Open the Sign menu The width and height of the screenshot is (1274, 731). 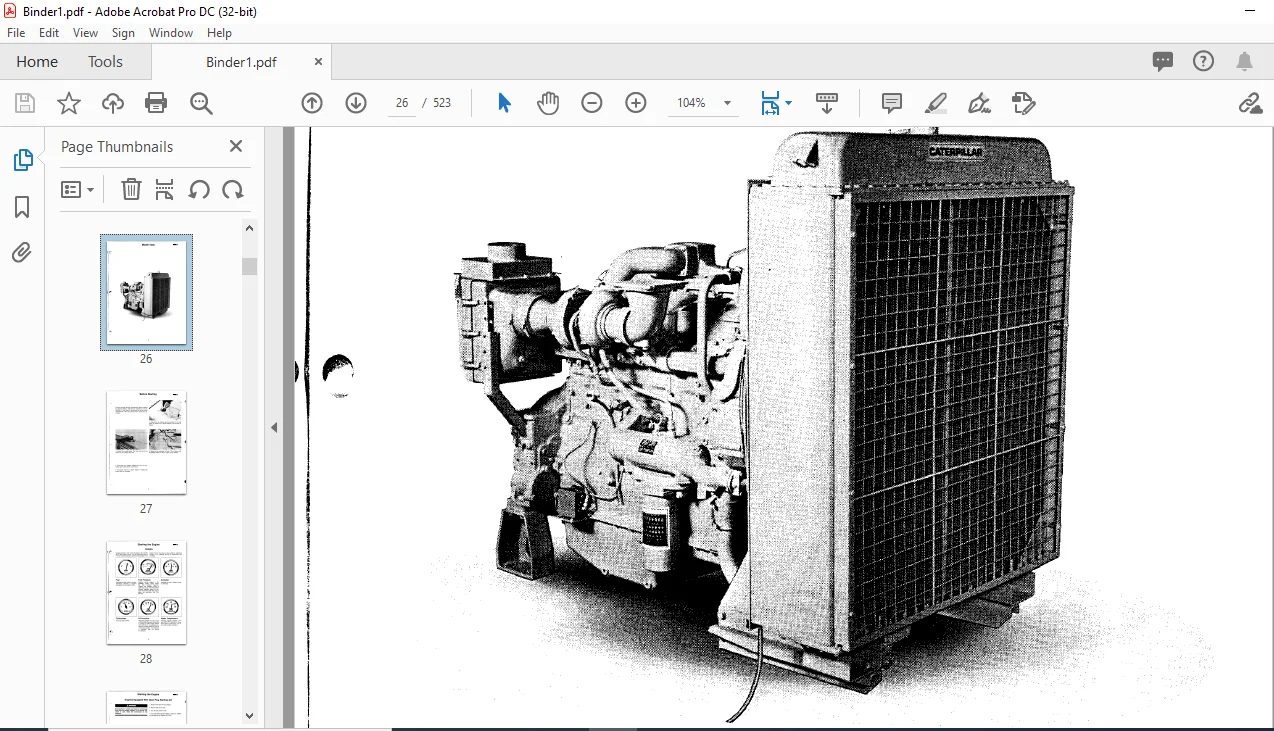pos(123,33)
